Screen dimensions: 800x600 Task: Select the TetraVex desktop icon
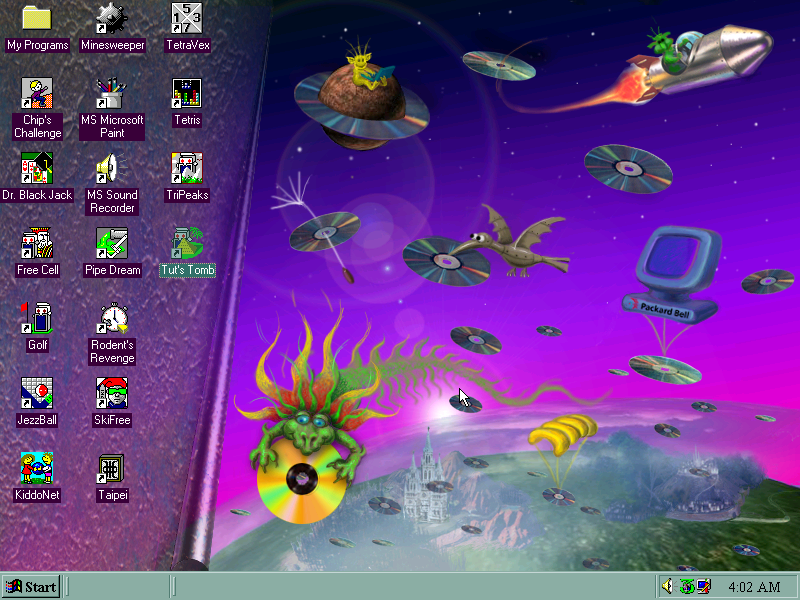point(187,18)
